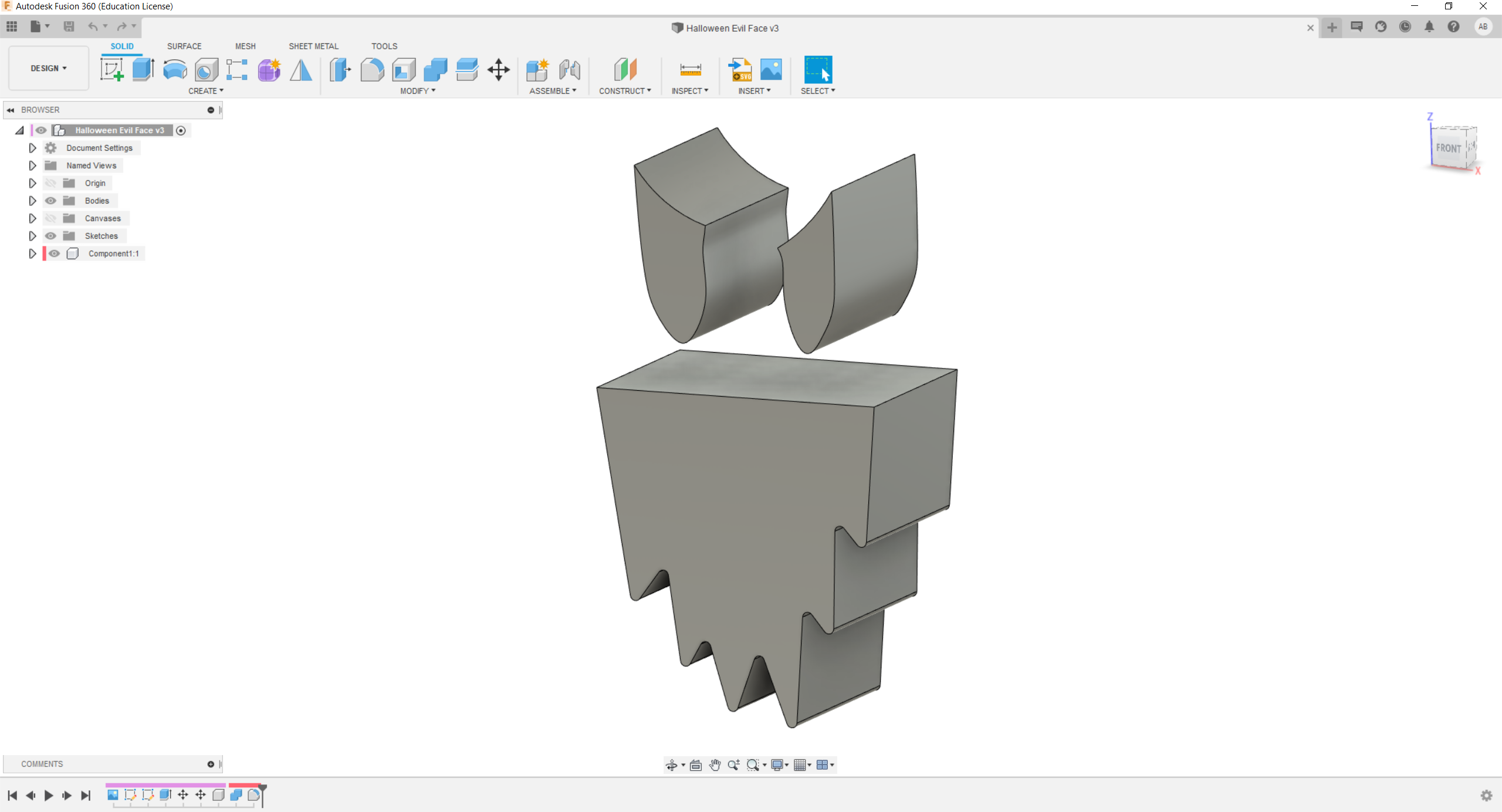
Task: Click the Move/Copy arrows tool
Action: 499,70
